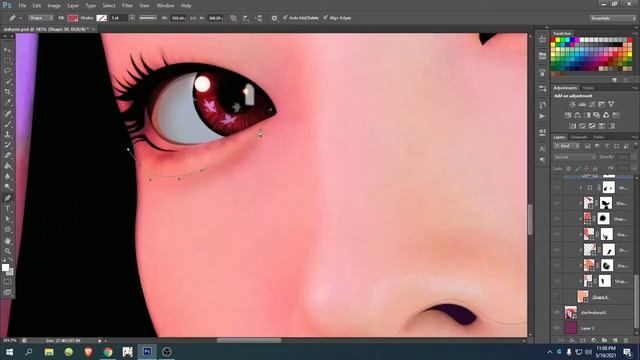Image resolution: width=640 pixels, height=360 pixels.
Task: Toggle Lock position of the layer
Action: [x=586, y=168]
